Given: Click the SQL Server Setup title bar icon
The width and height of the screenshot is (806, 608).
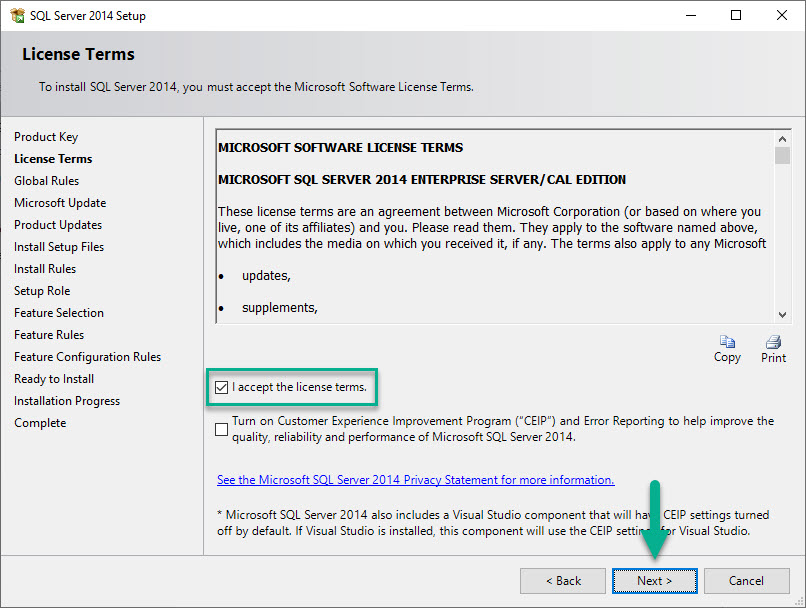Looking at the screenshot, I should (17, 15).
